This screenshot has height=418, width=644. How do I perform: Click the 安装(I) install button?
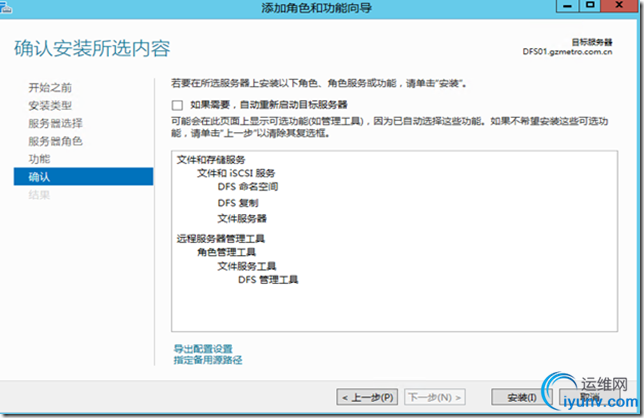point(521,397)
